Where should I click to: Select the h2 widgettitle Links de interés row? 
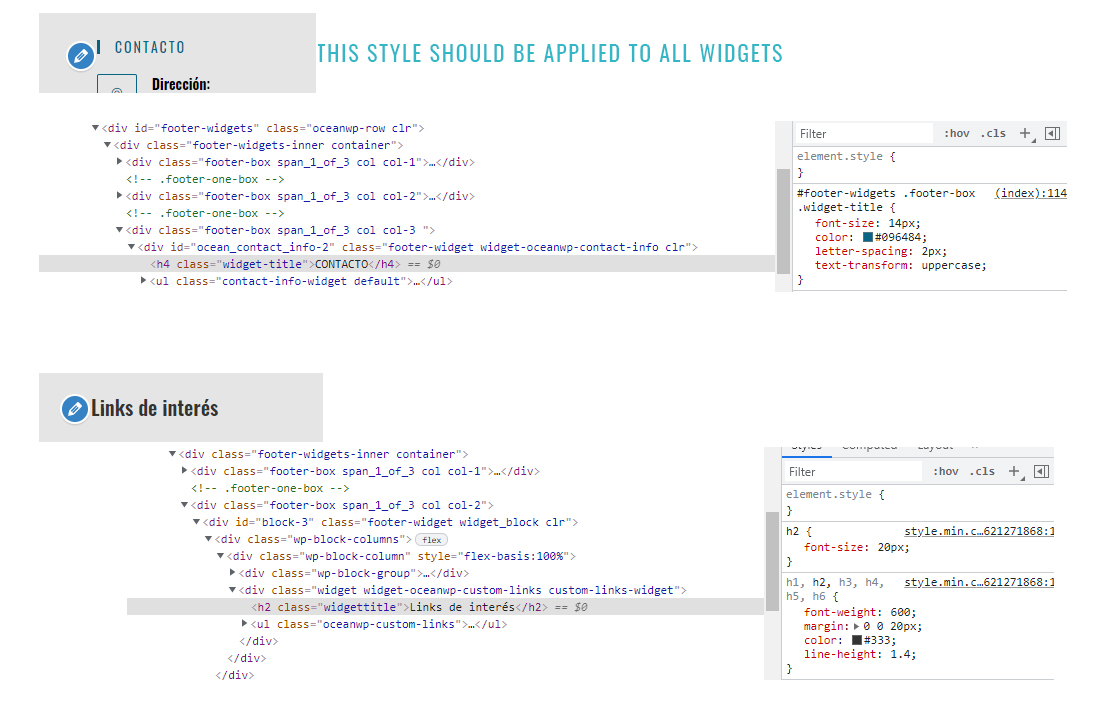[x=445, y=607]
